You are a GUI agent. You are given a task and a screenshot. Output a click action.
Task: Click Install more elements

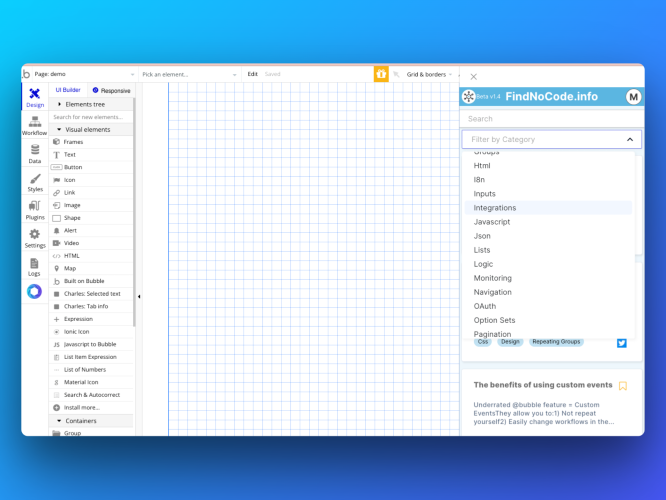pyautogui.click(x=91, y=407)
